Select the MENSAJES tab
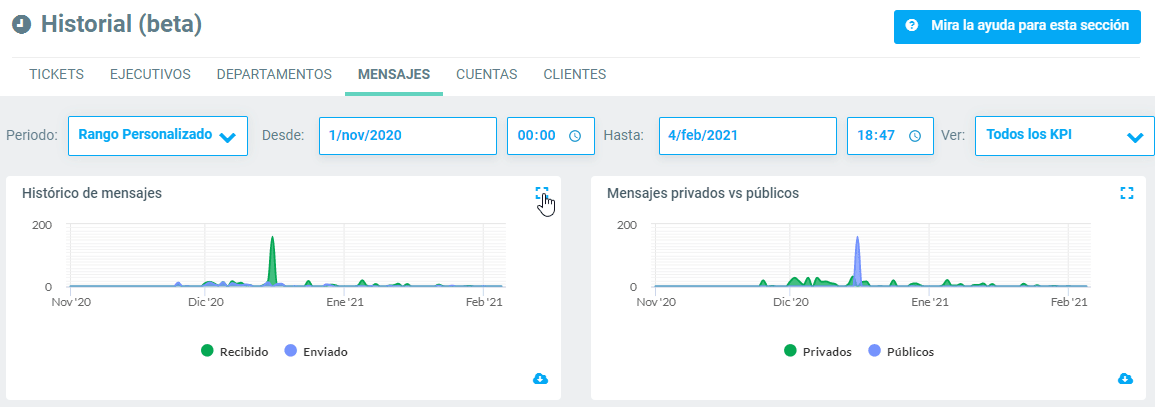Image resolution: width=1155 pixels, height=407 pixels. pos(394,74)
